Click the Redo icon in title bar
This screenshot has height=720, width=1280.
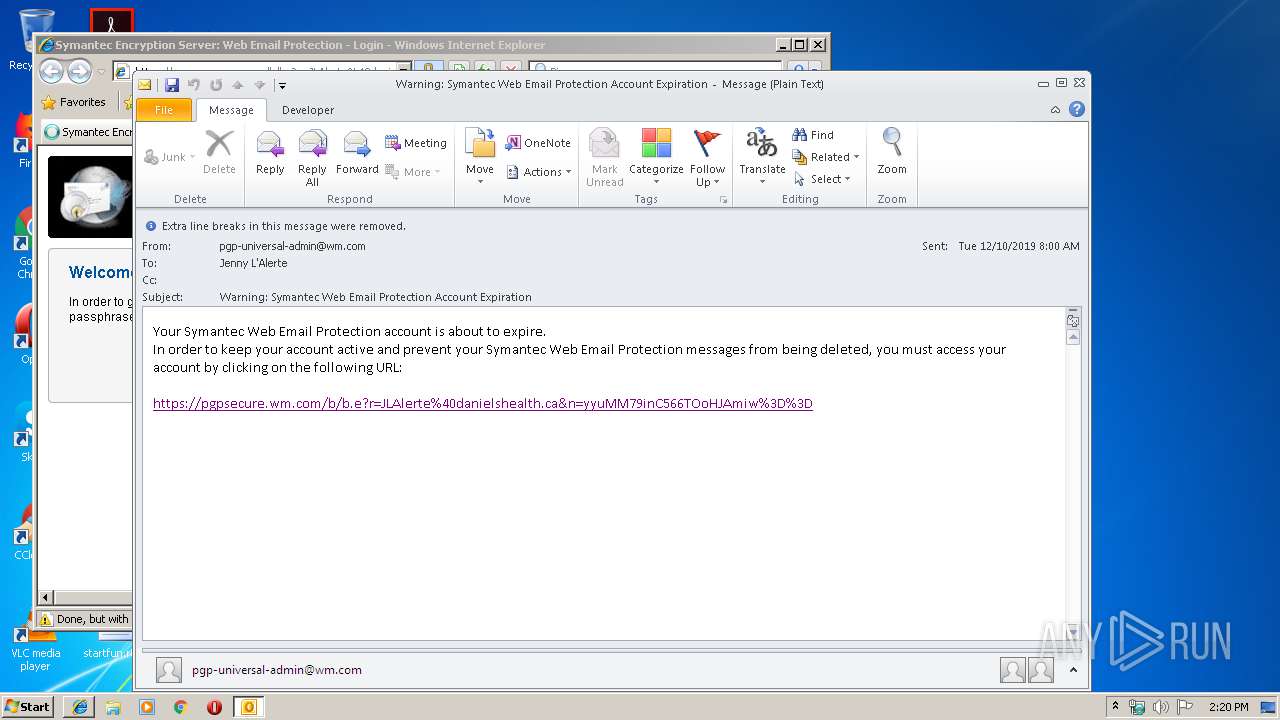tap(216, 85)
